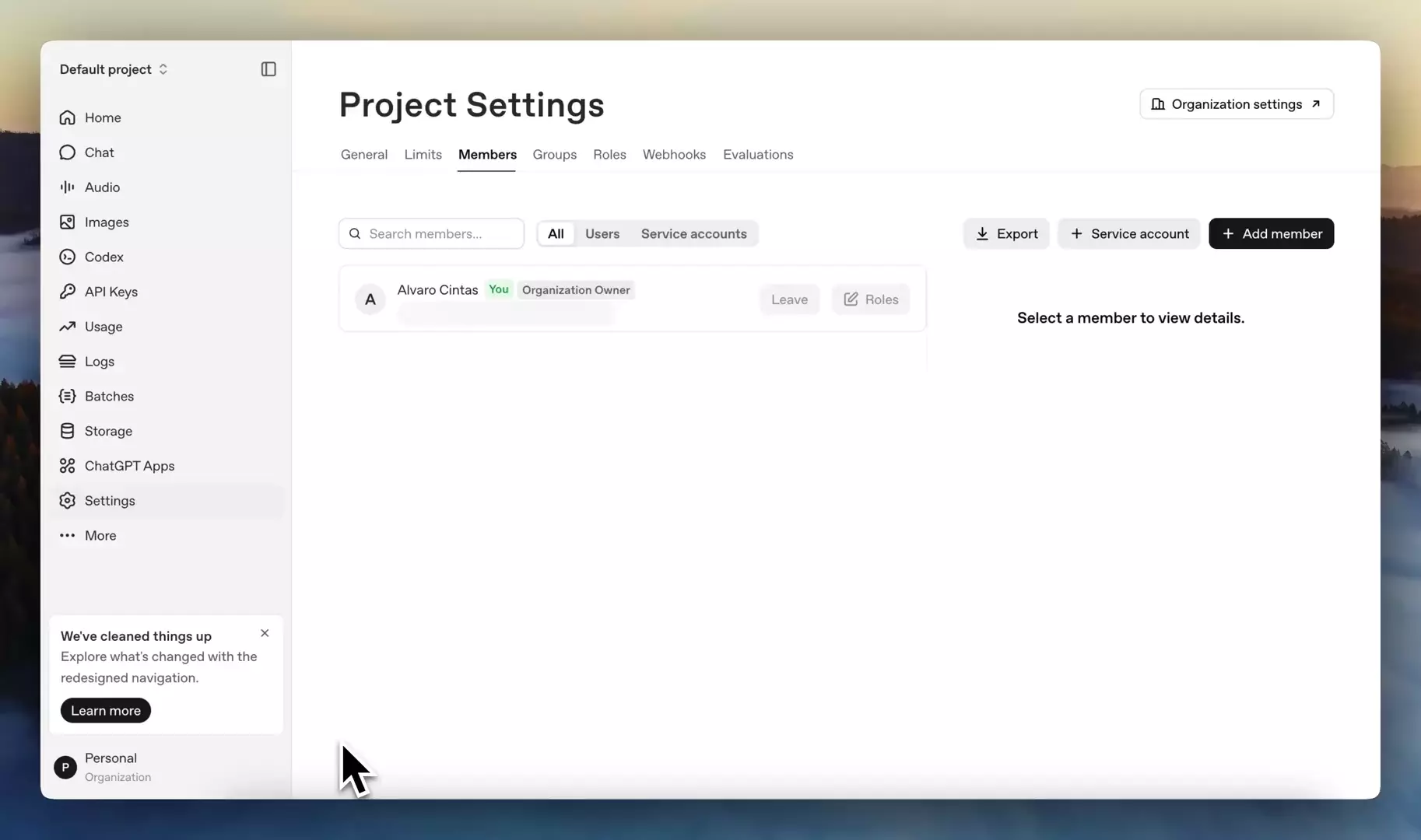This screenshot has height=840, width=1421.
Task: Switch to the Limits tab
Action: pos(423,154)
